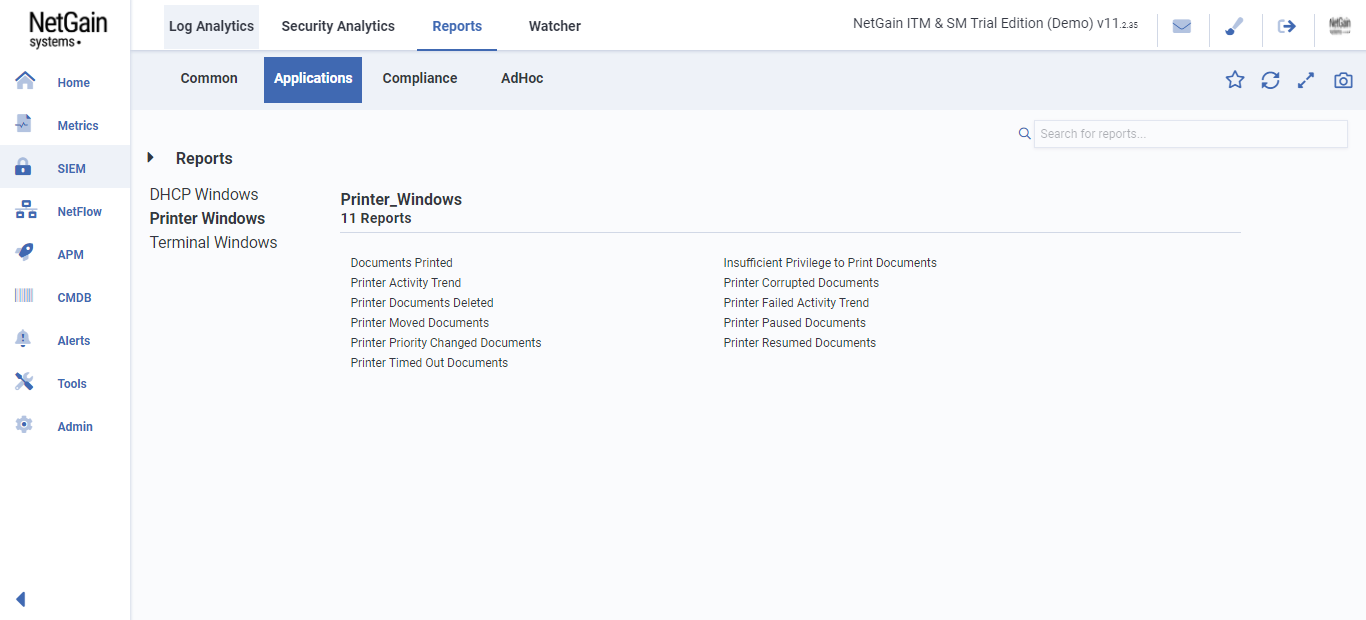Click the NetGain systems logo
The width and height of the screenshot is (1366, 620).
(68, 29)
